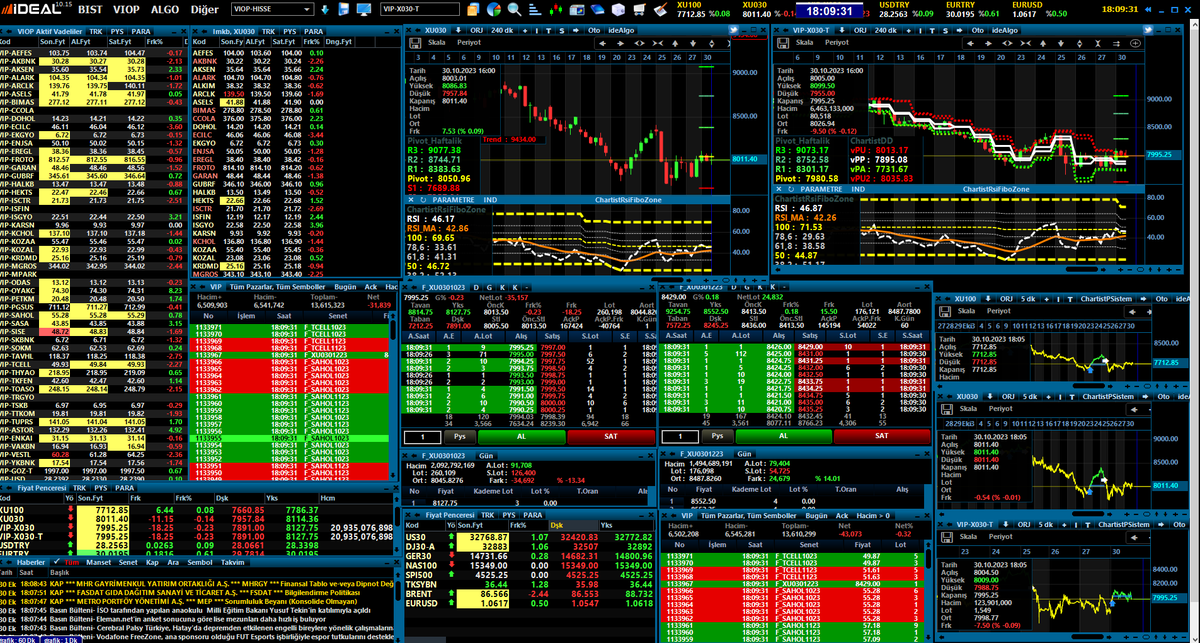Click the BRENT row in the Fiyat Penceresi
The height and width of the screenshot is (643, 1200).
coord(528,593)
